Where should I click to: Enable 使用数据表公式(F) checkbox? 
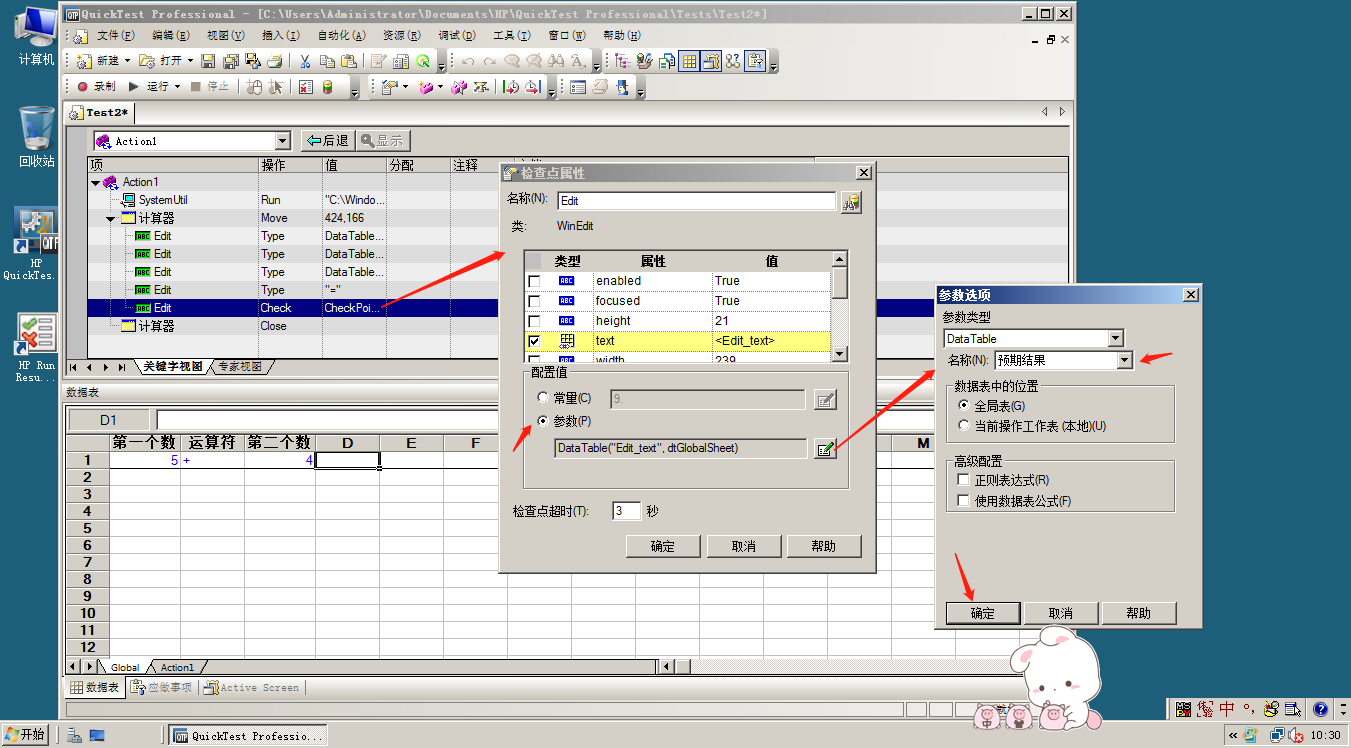coord(964,501)
